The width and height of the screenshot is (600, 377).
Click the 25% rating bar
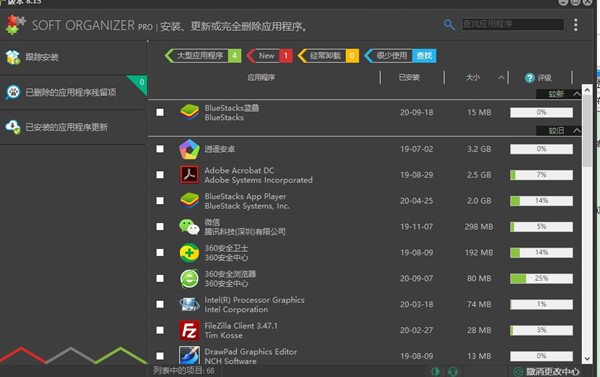pyautogui.click(x=541, y=278)
